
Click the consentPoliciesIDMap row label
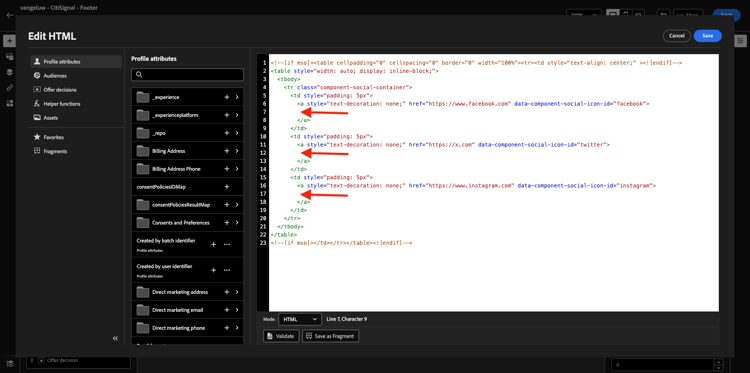[x=161, y=187]
